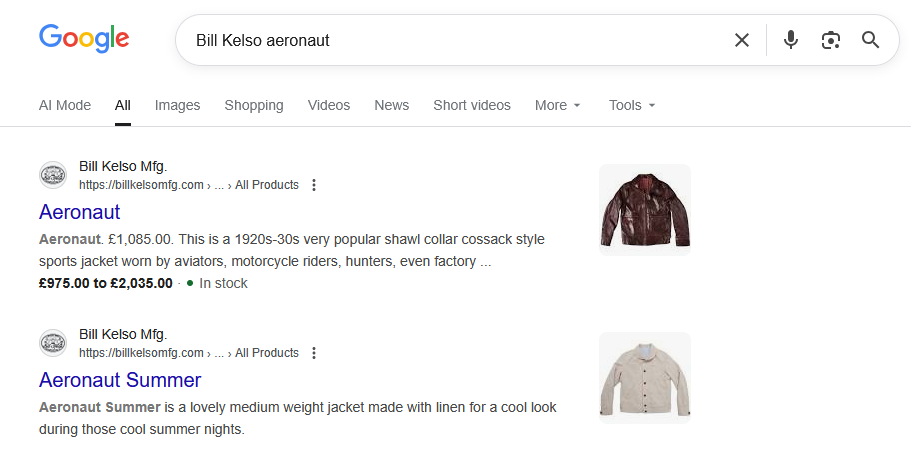Clear the search query with the X icon

click(x=741, y=40)
